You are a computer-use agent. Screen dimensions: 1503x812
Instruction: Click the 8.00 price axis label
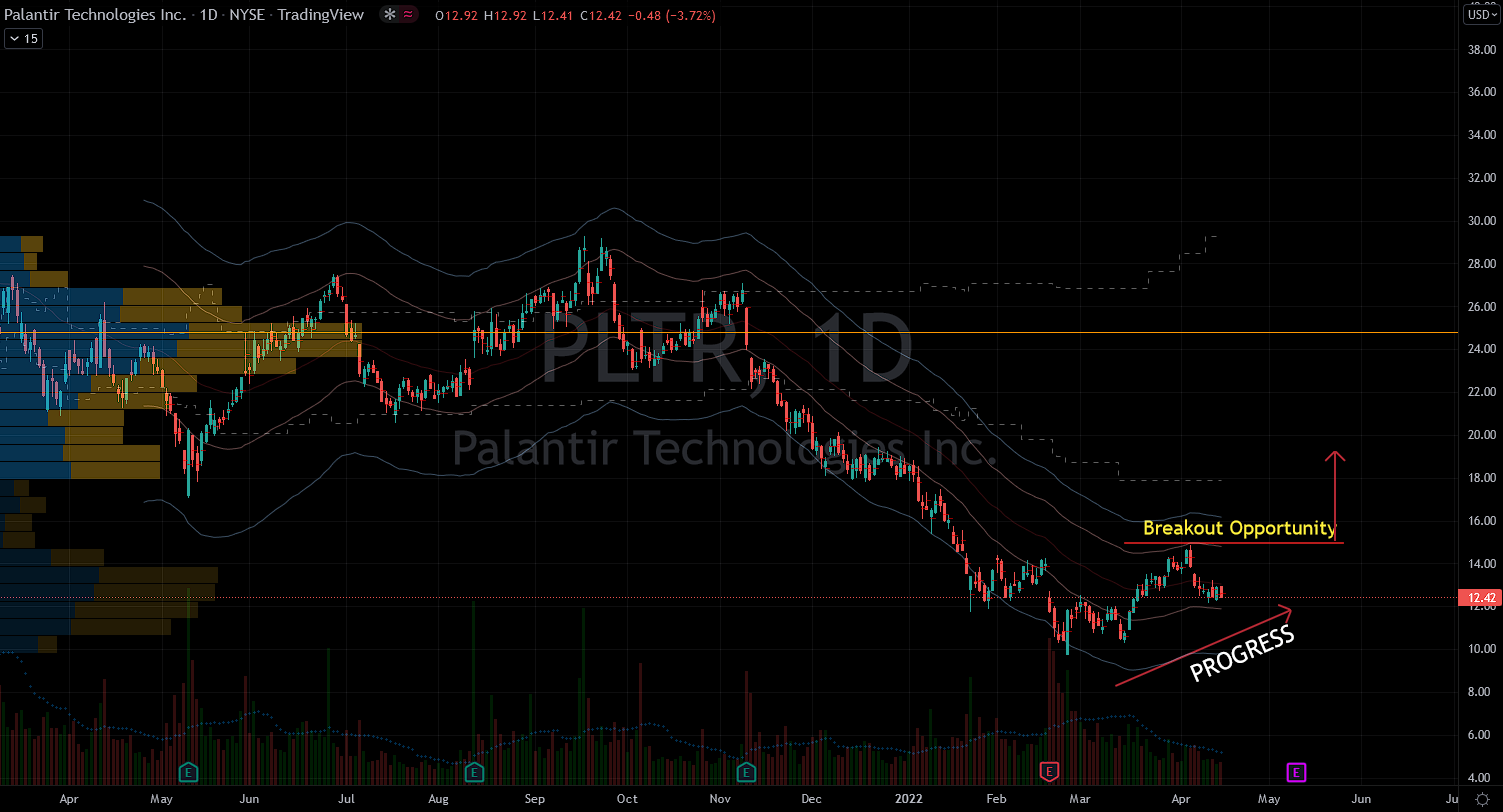1481,692
